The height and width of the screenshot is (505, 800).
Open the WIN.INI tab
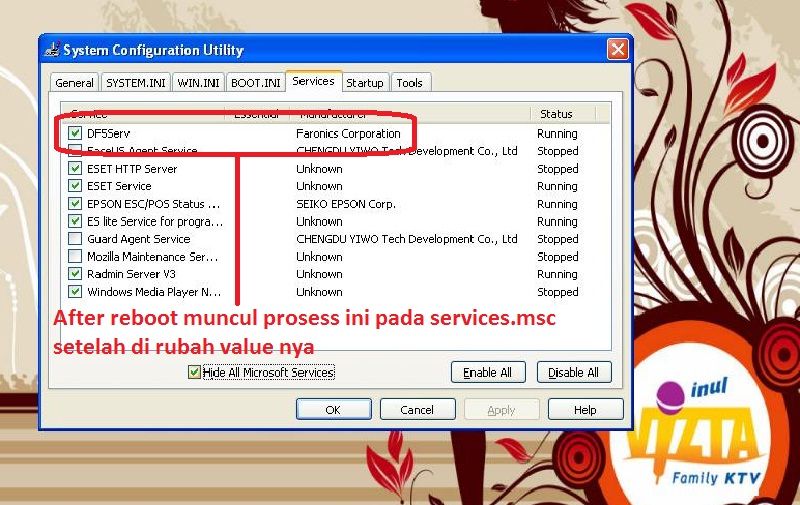tap(198, 83)
